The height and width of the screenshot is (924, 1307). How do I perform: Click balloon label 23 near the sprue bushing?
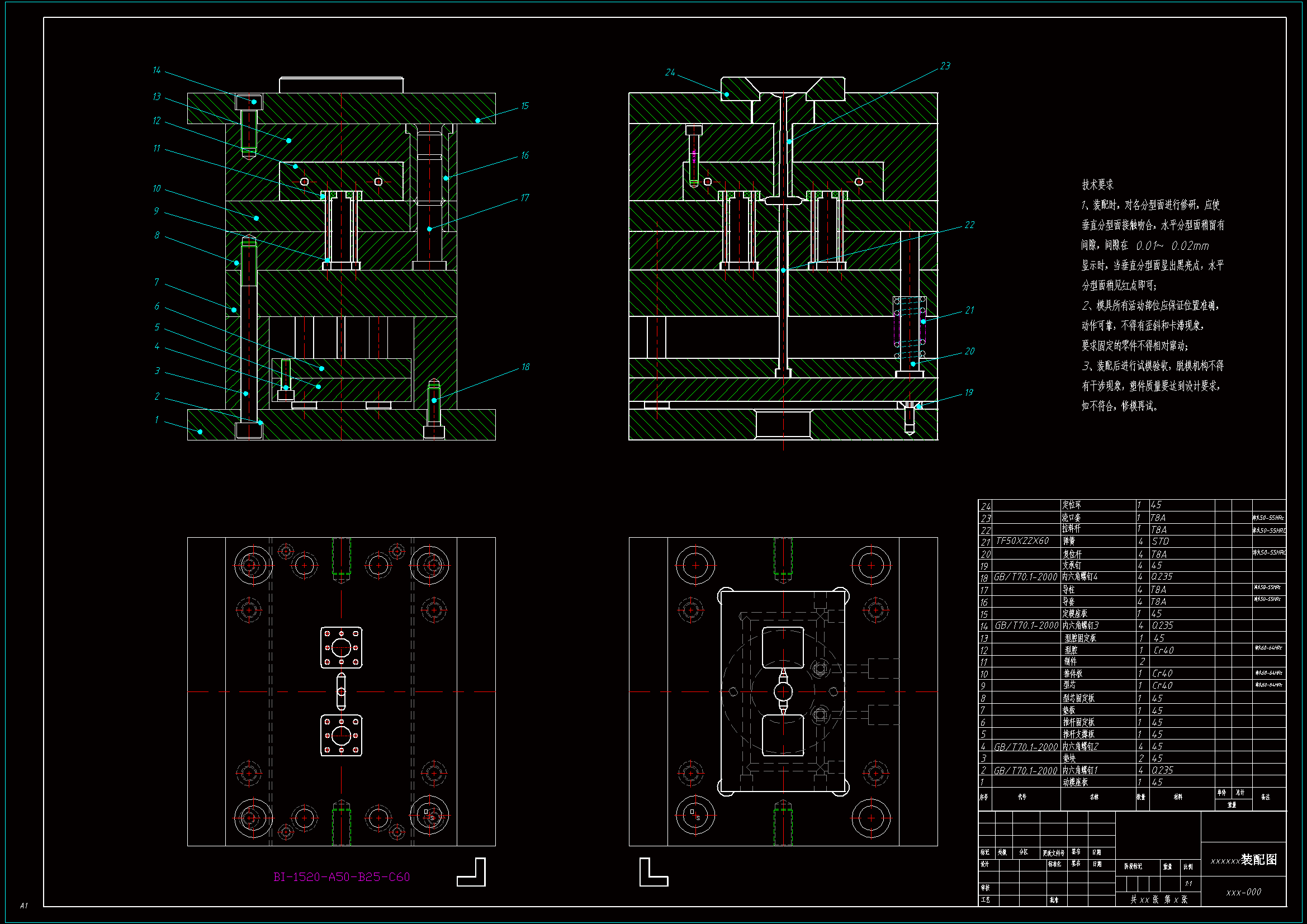click(945, 66)
